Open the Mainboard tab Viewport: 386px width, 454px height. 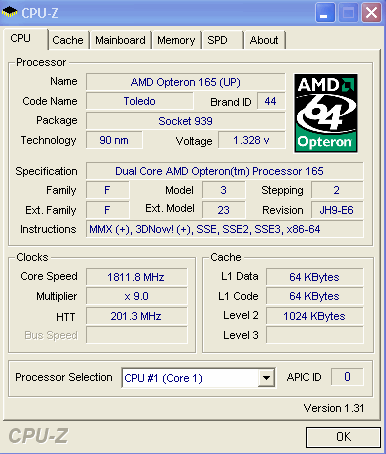pos(120,40)
